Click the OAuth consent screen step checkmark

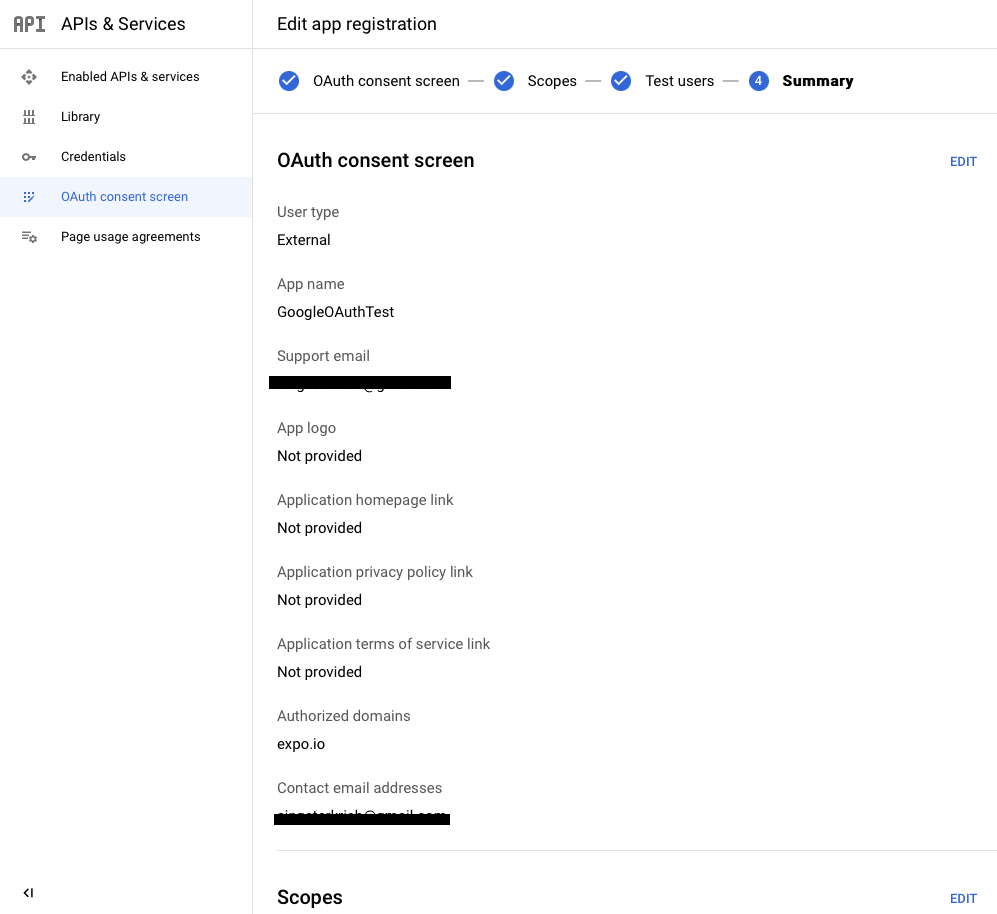pyautogui.click(x=289, y=81)
